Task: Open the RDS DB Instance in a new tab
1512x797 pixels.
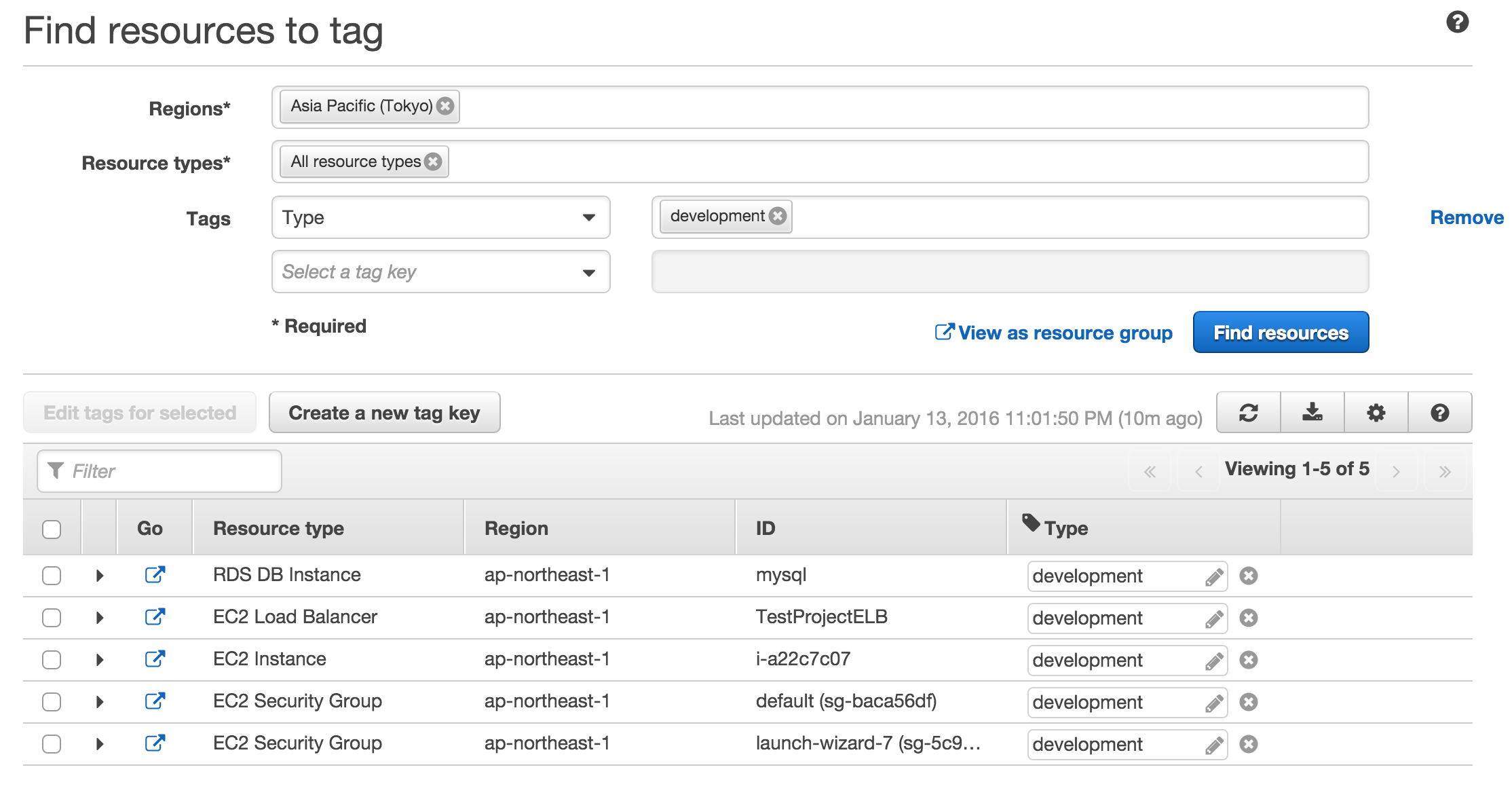Action: click(155, 575)
